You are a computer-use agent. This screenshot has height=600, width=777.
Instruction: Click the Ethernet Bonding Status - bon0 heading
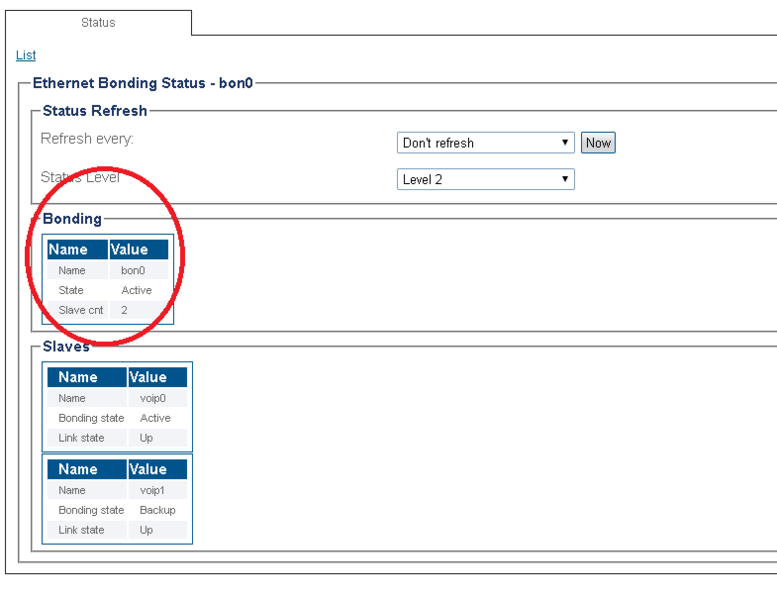pos(143,83)
